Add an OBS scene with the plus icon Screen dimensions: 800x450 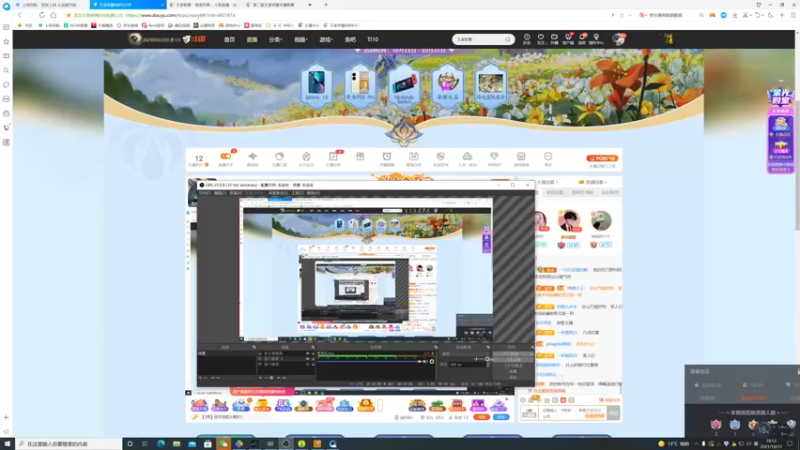[x=200, y=378]
